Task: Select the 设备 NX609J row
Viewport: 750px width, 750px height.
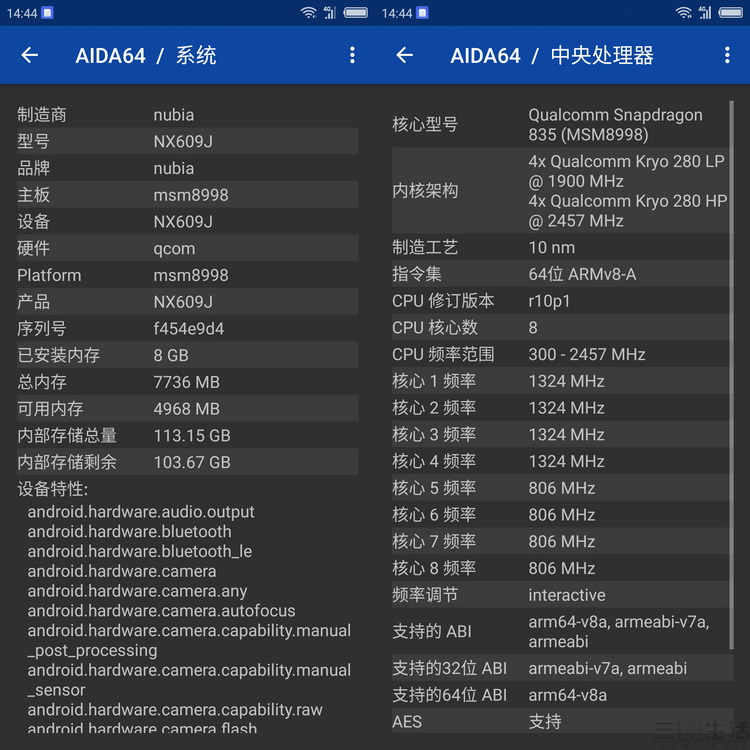Action: click(x=188, y=221)
